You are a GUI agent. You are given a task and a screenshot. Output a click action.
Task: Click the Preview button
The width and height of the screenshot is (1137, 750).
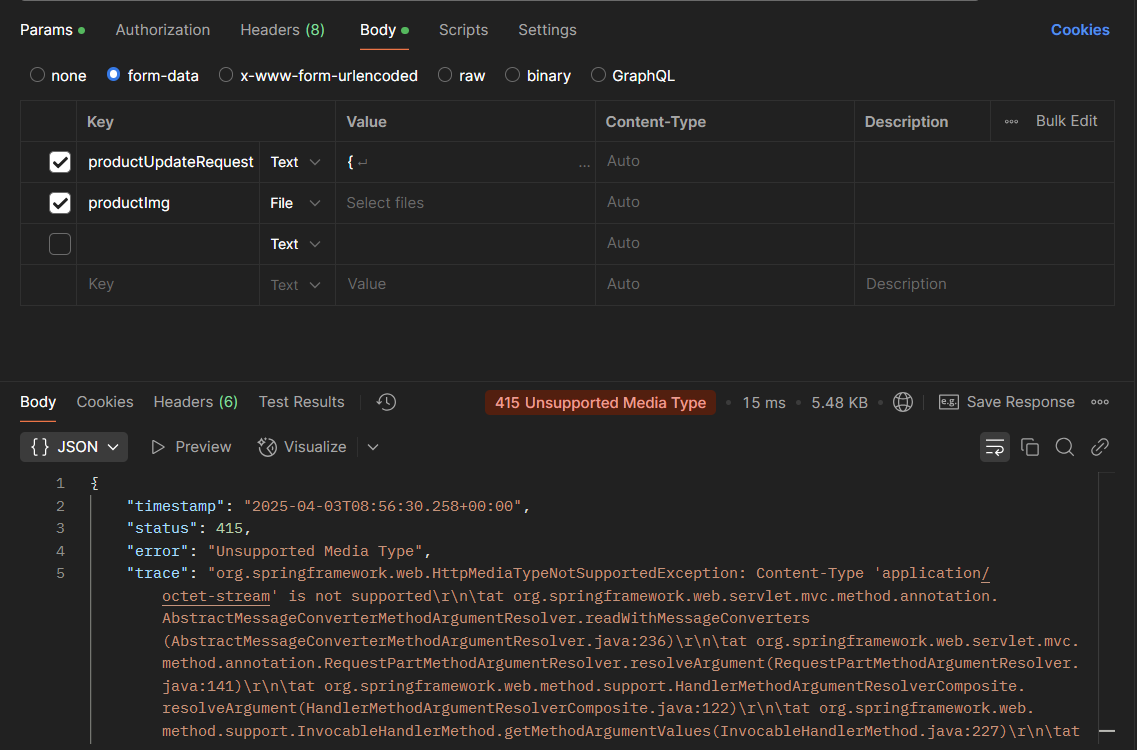point(191,447)
